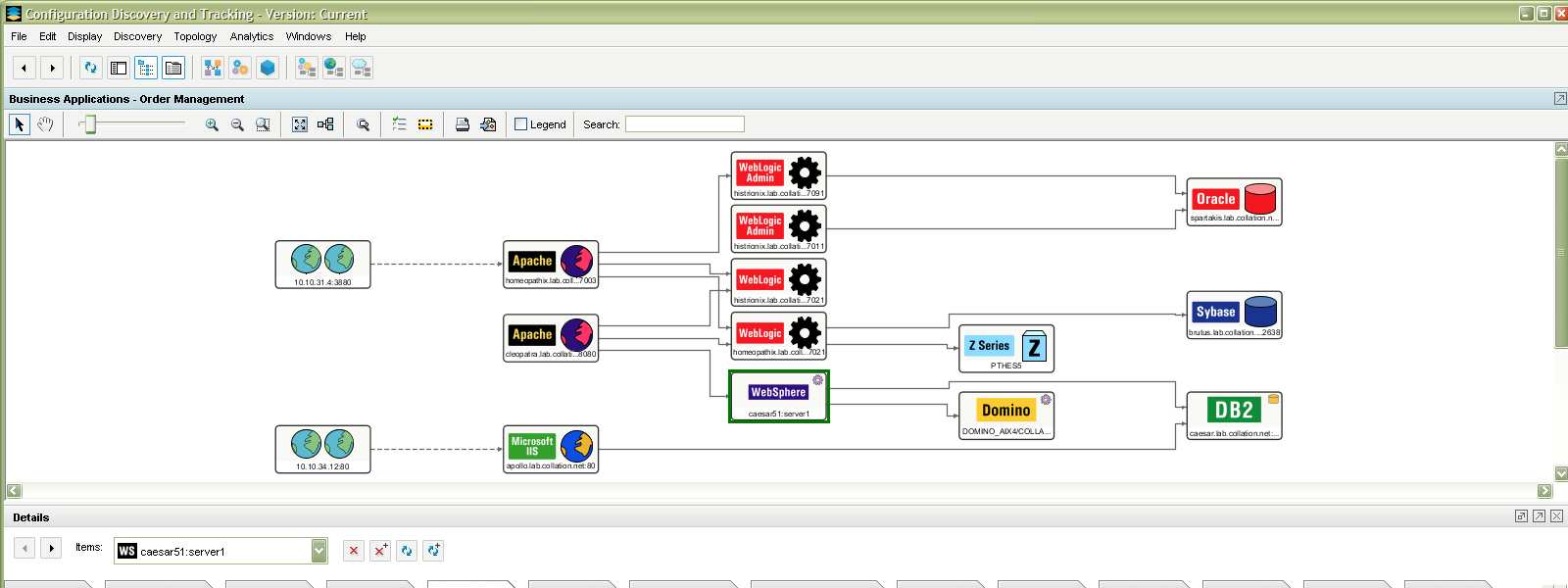Click the cloud topology icon in toolbar

point(362,68)
